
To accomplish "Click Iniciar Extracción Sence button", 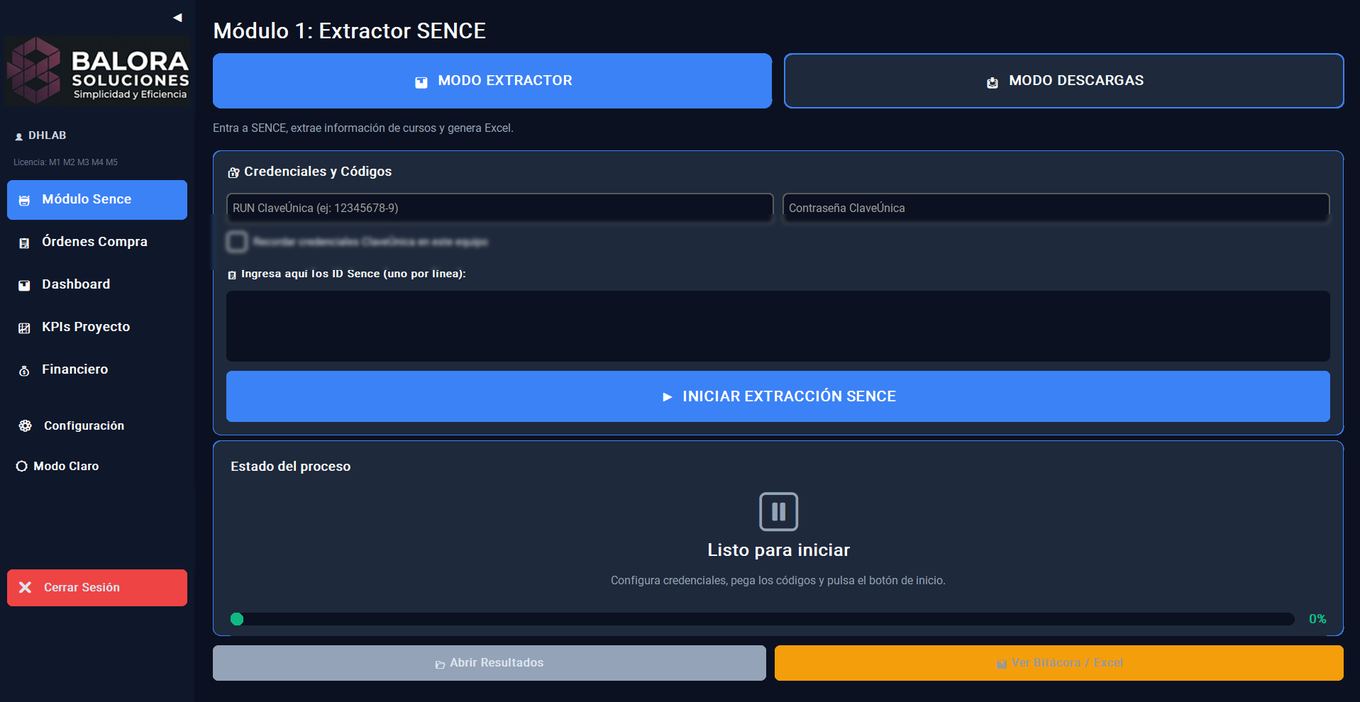I will (778, 397).
